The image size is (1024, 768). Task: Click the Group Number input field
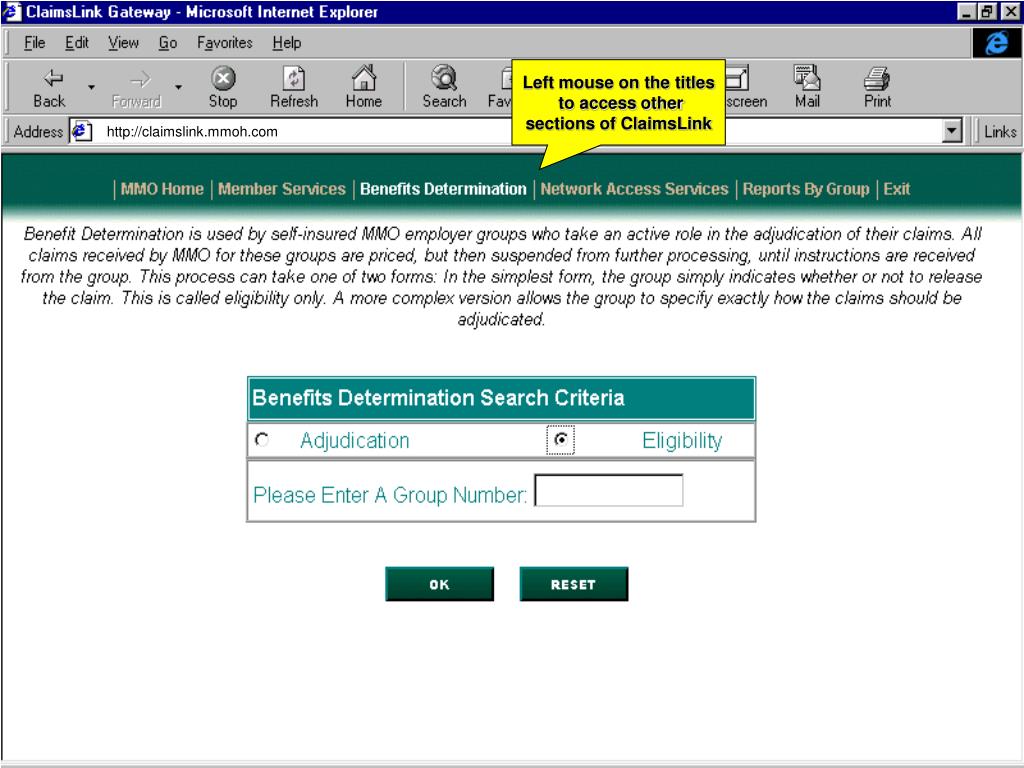coord(609,490)
